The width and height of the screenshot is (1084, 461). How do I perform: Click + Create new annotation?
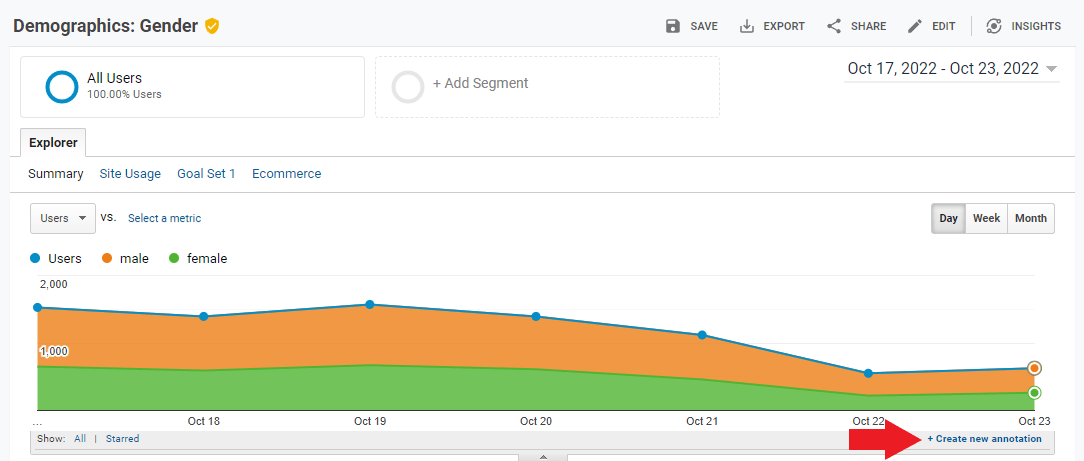click(984, 439)
